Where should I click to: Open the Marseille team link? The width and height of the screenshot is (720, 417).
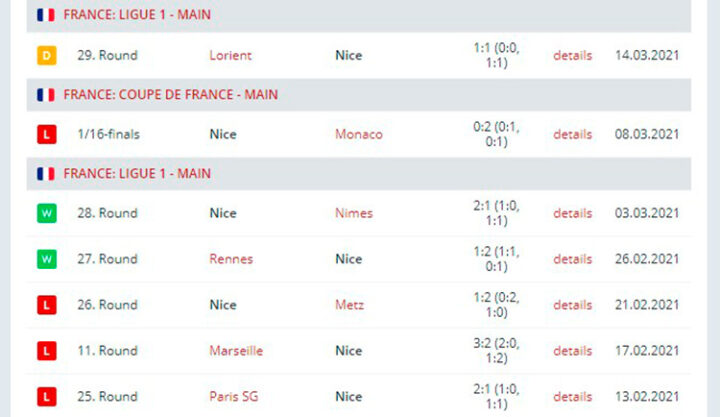click(x=236, y=351)
